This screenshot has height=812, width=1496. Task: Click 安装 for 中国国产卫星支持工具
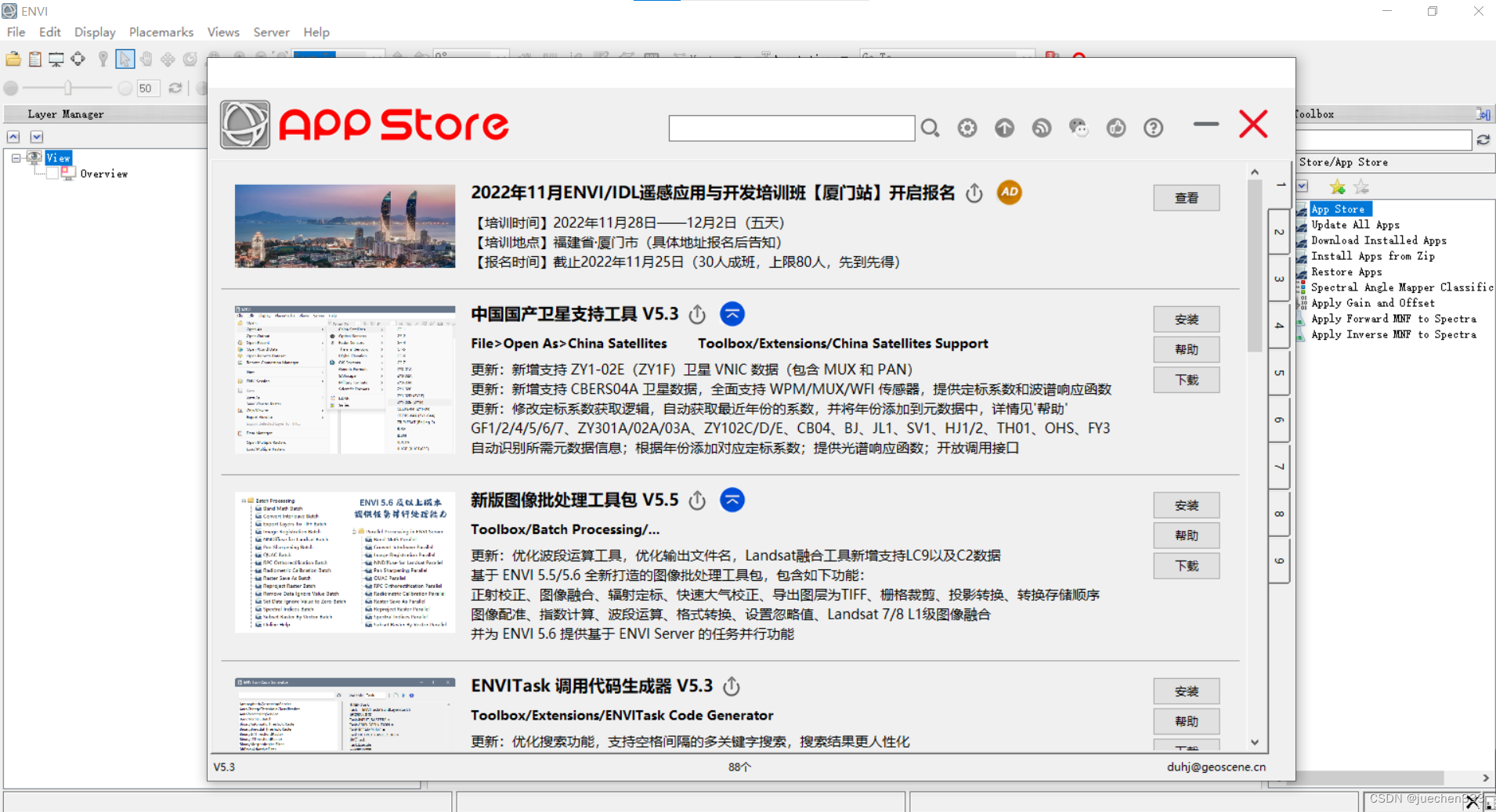click(x=1186, y=319)
